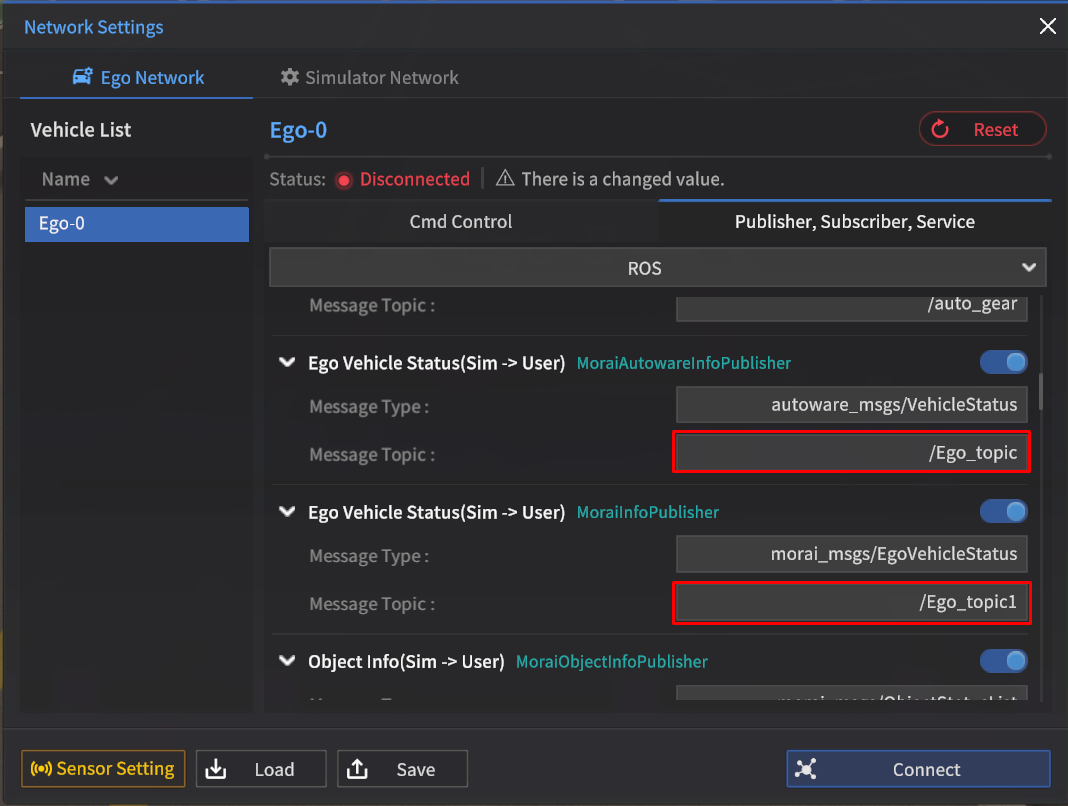The image size is (1068, 806).
Task: Turn off the MoraiInfoPublisher toggle switch
Action: click(x=1003, y=512)
